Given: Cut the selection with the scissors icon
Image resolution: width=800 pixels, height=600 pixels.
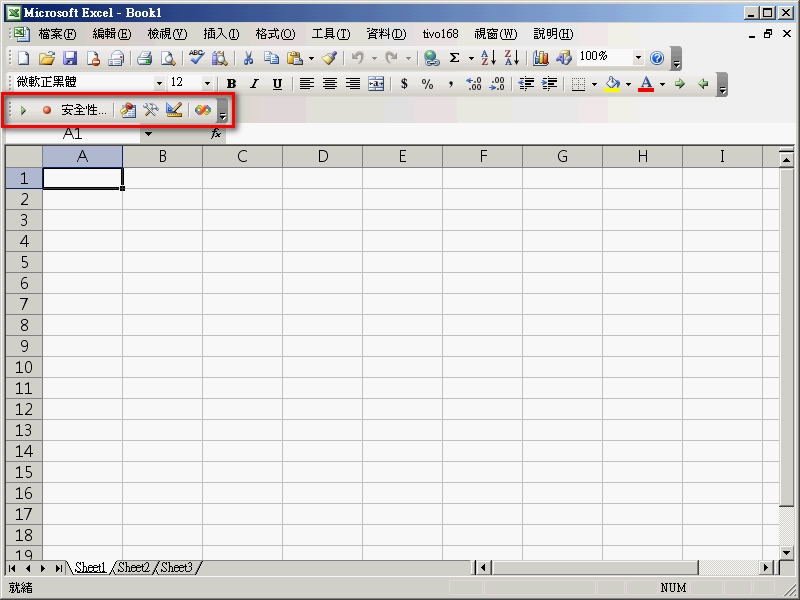Looking at the screenshot, I should tap(248, 58).
